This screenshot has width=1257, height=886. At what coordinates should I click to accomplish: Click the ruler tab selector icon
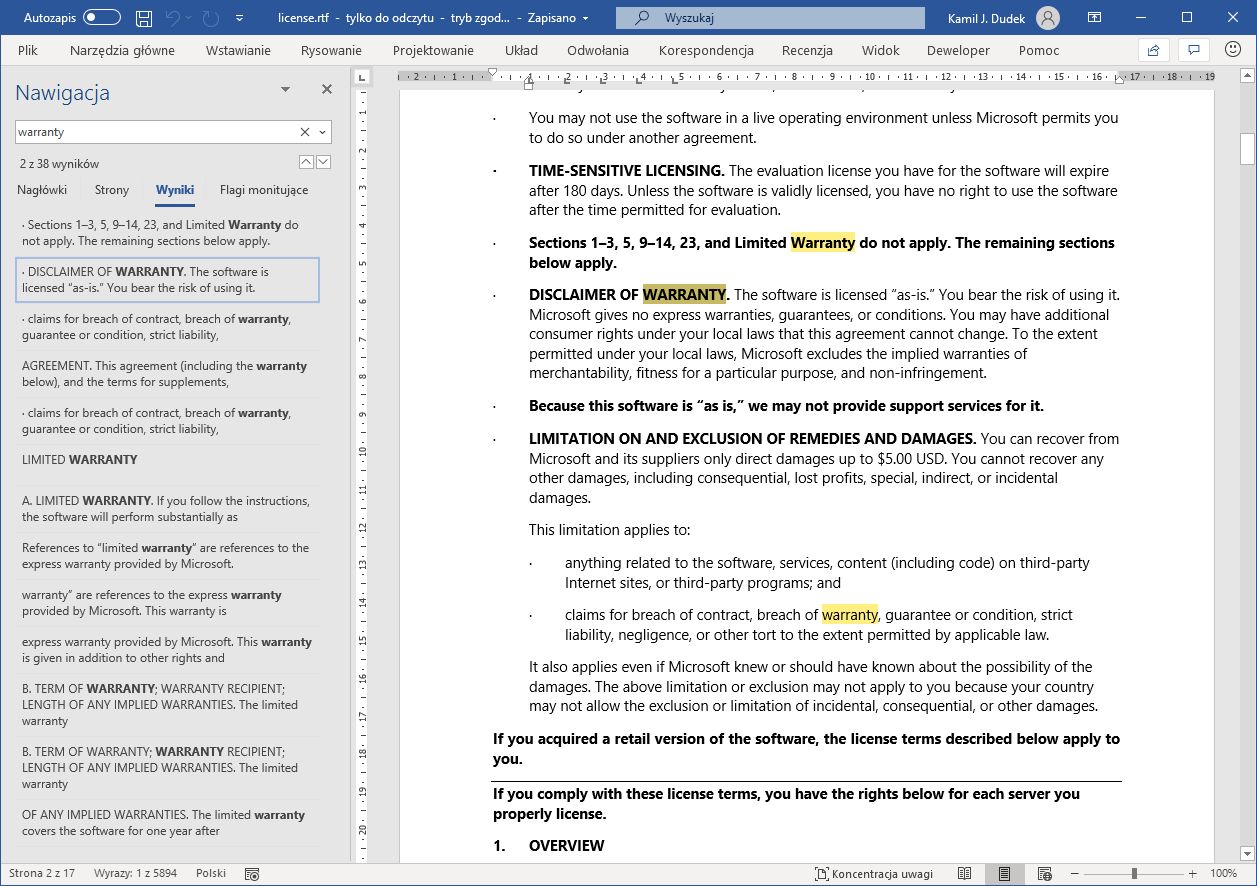(362, 77)
